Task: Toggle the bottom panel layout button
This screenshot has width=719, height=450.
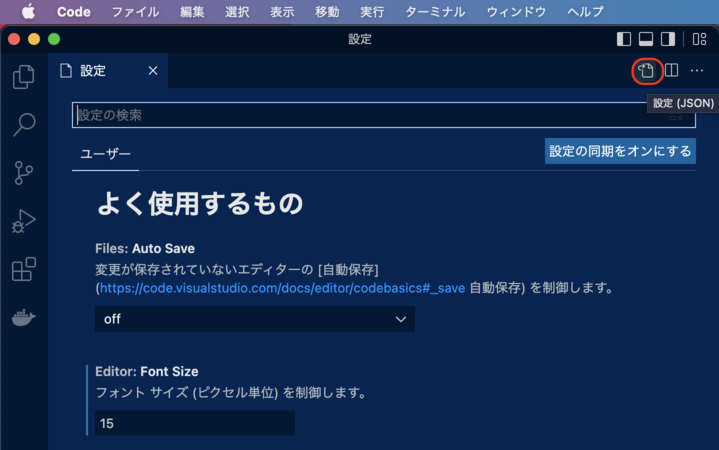Action: (646, 39)
